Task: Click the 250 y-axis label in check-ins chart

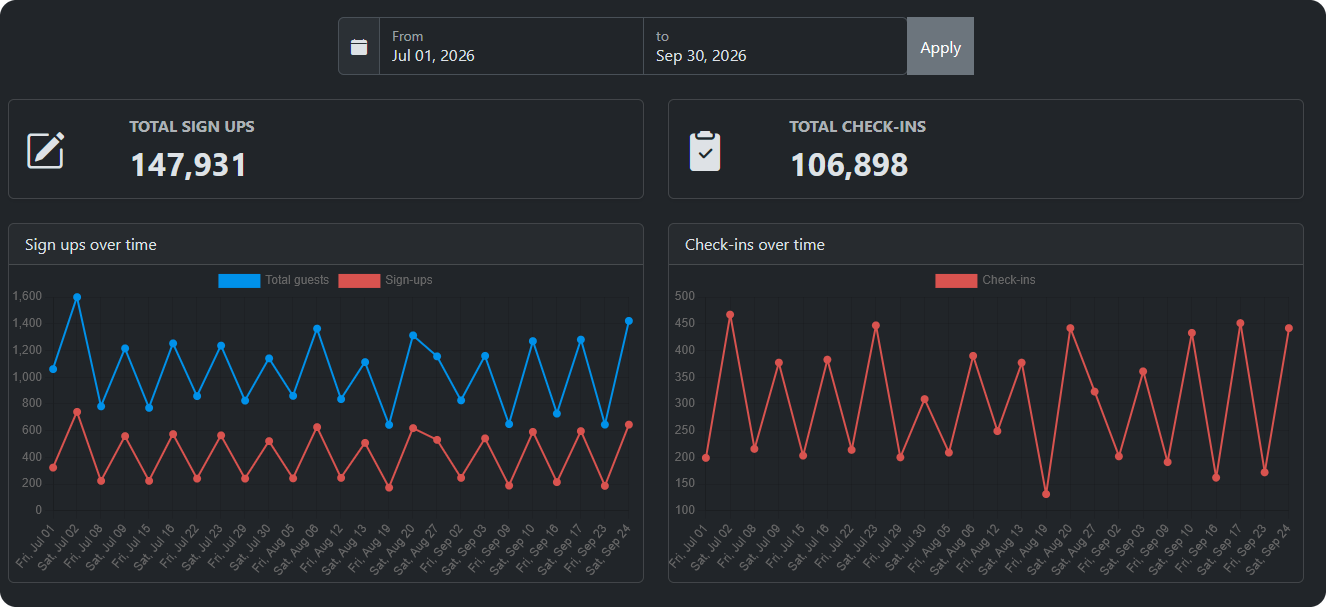Action: coord(685,430)
